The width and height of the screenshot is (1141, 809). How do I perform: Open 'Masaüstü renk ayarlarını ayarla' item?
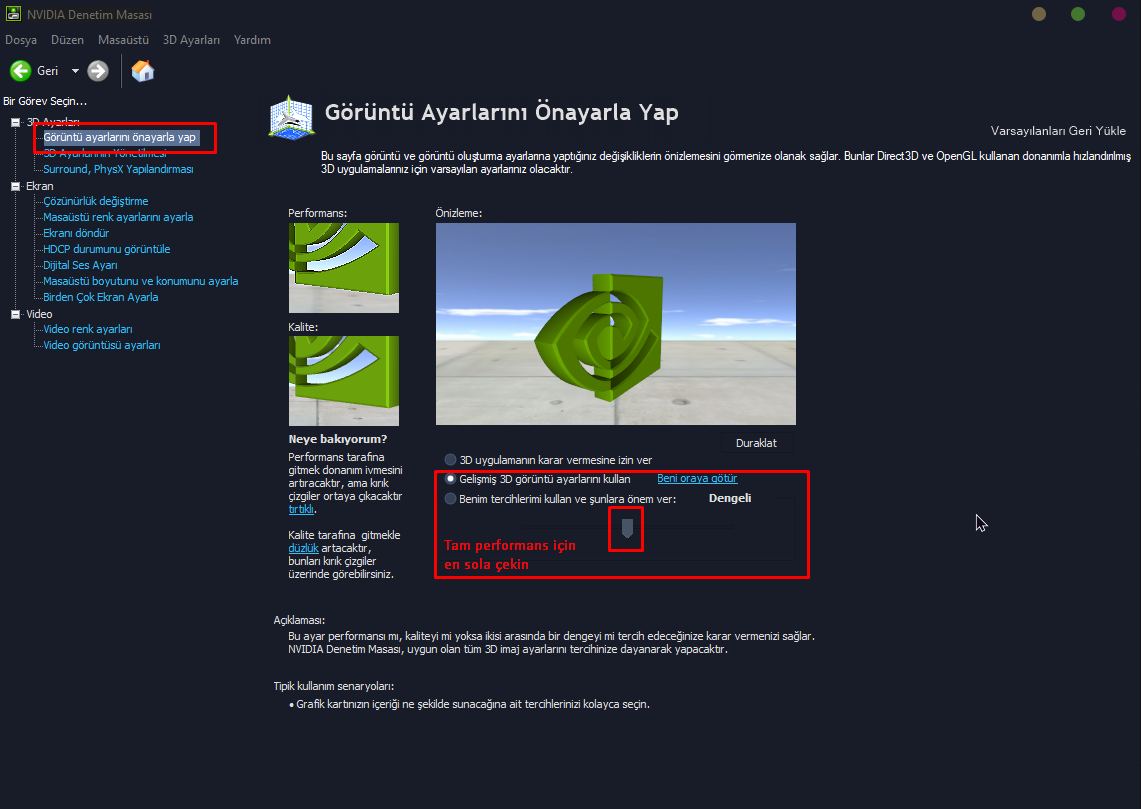click(x=118, y=217)
